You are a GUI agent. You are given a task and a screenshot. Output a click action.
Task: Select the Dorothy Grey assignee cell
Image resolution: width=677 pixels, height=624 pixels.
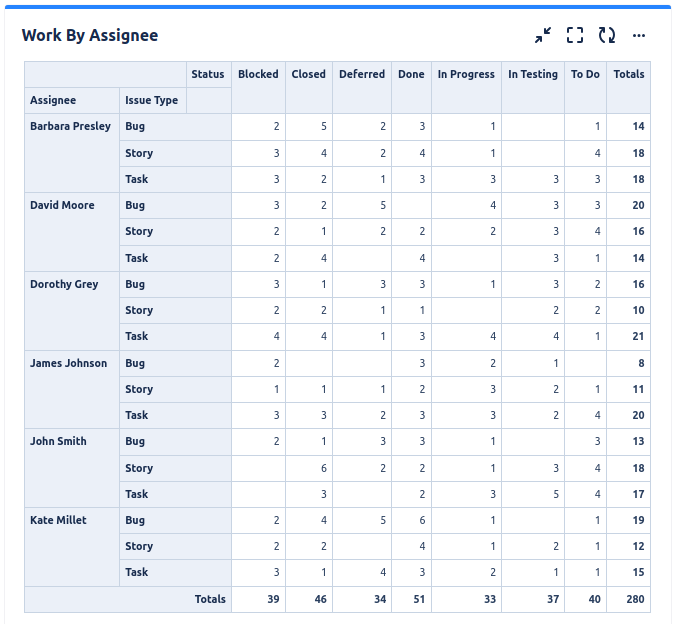72,311
